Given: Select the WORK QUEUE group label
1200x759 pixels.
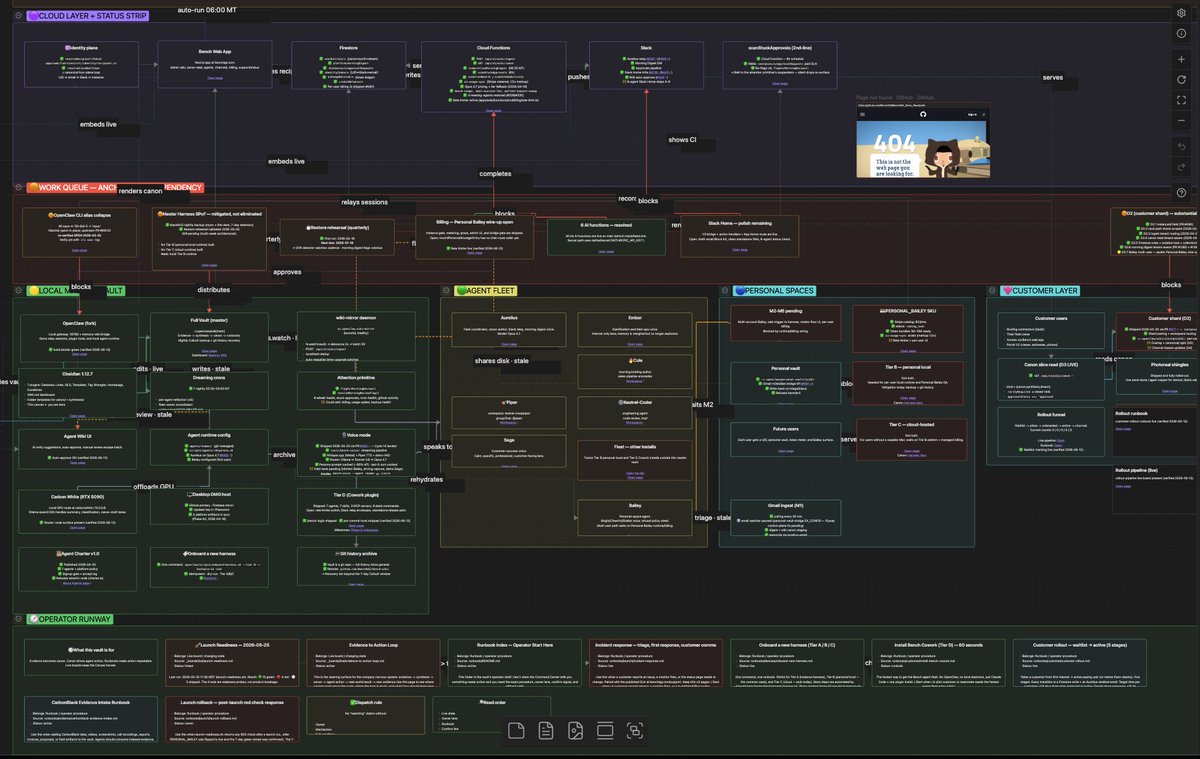Looking at the screenshot, I should tap(114, 187).
